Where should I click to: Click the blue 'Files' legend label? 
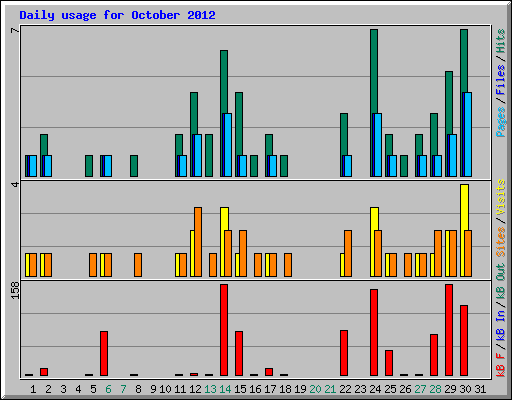point(501,80)
